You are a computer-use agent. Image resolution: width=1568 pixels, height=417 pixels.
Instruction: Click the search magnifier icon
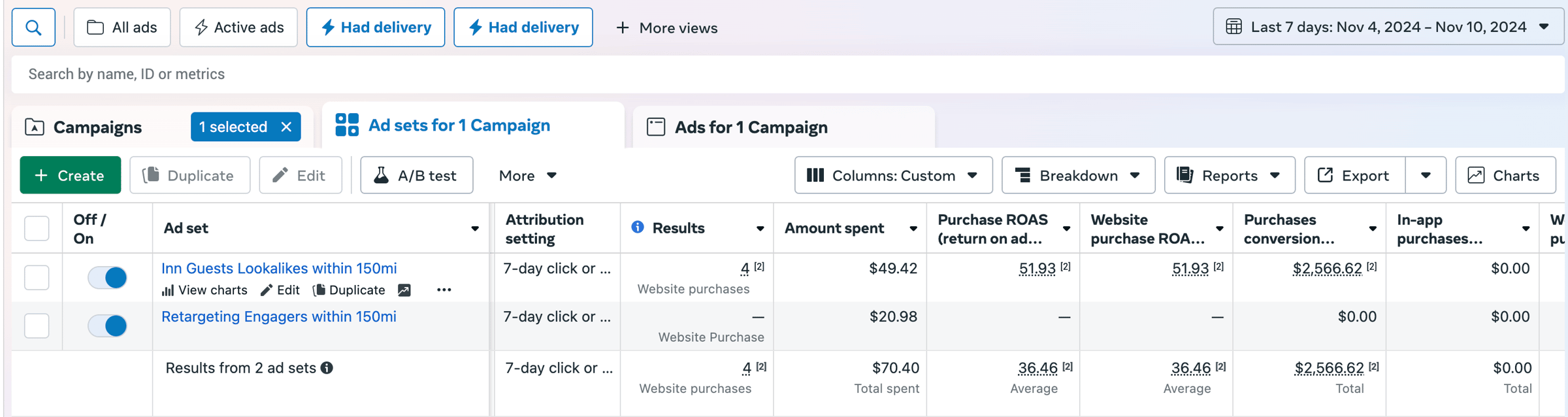(33, 27)
